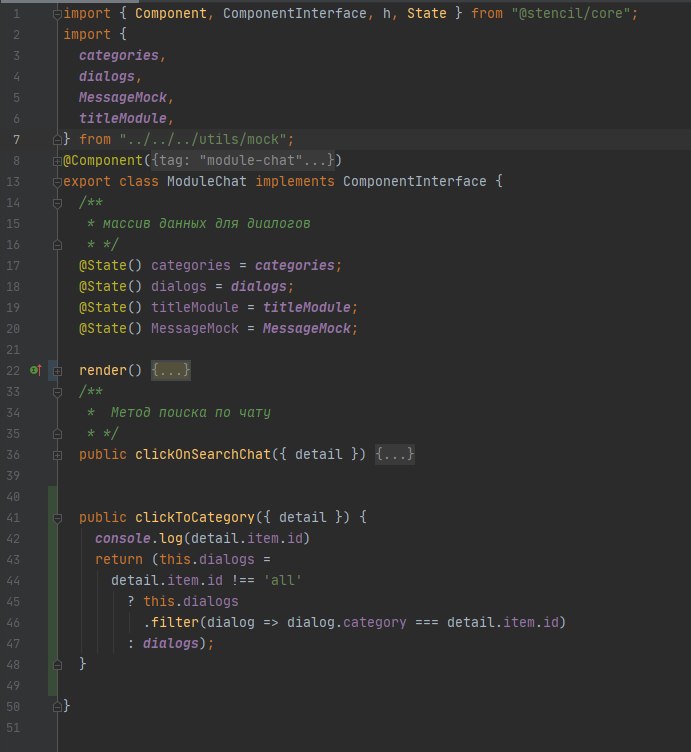Collapse the clickToCategory method on line 41

(57, 518)
